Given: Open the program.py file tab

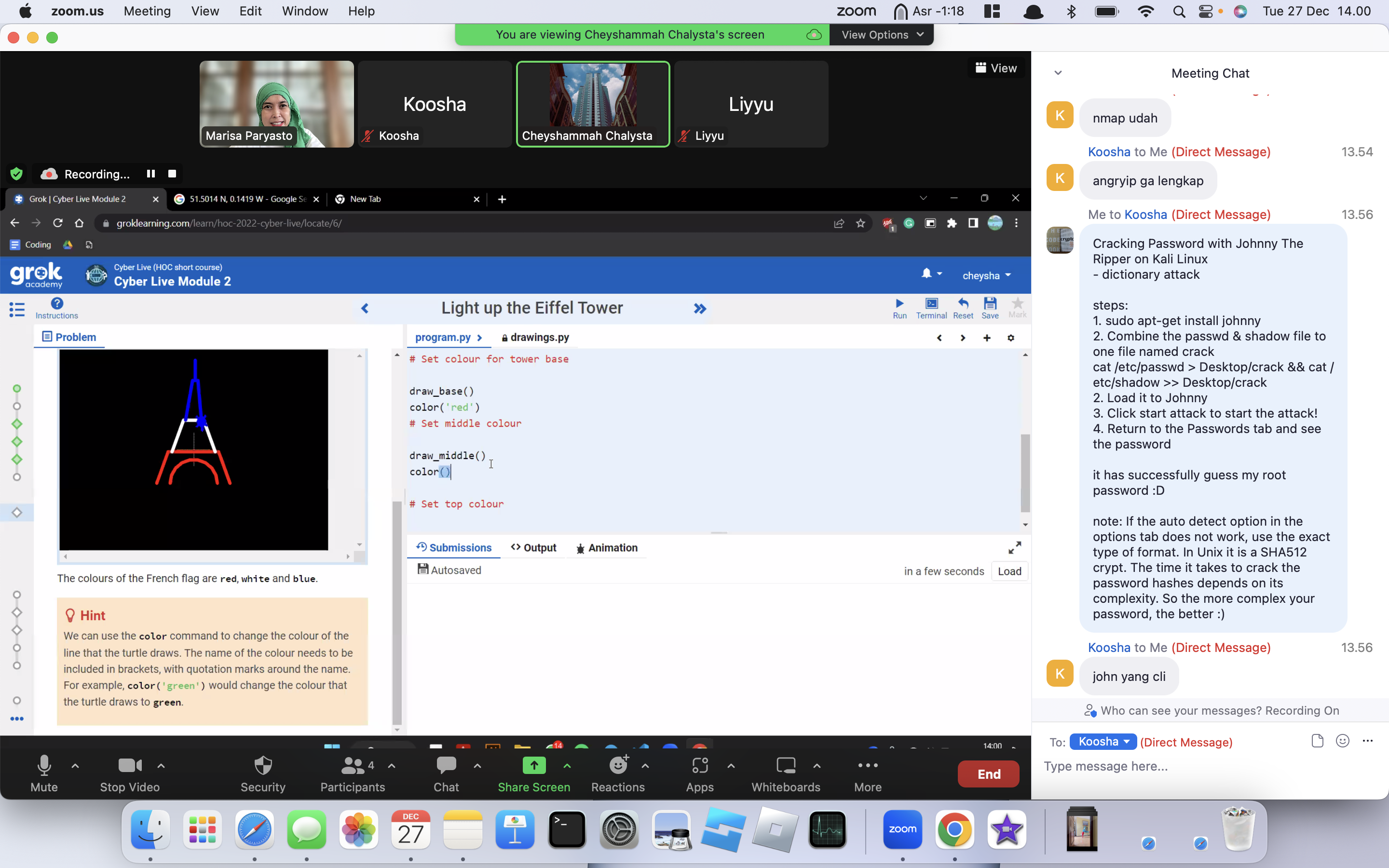Looking at the screenshot, I should (443, 337).
